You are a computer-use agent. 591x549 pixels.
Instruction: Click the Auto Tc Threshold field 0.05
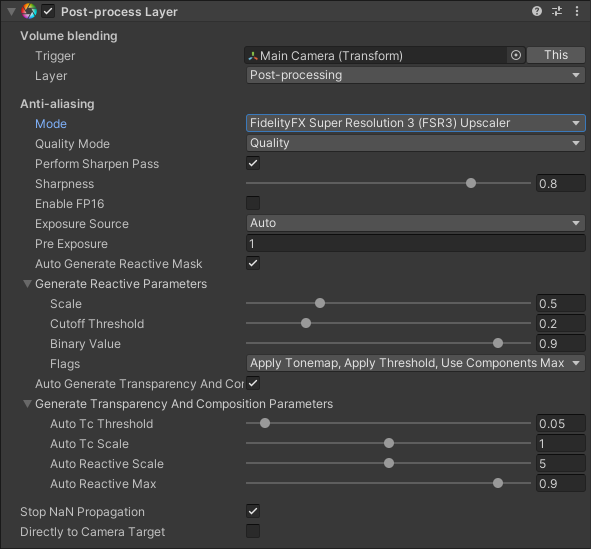560,424
